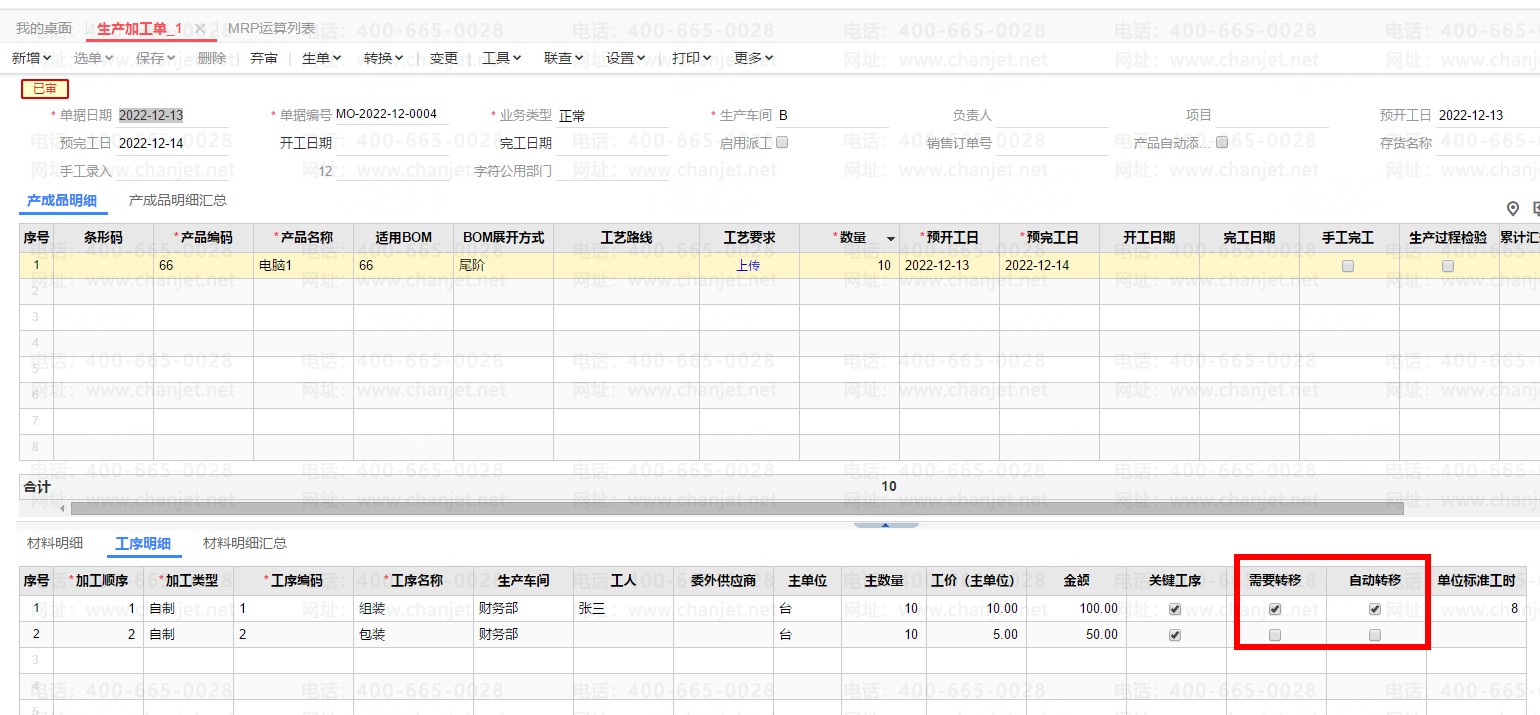Click the collapse handle between the two tables

885,523
